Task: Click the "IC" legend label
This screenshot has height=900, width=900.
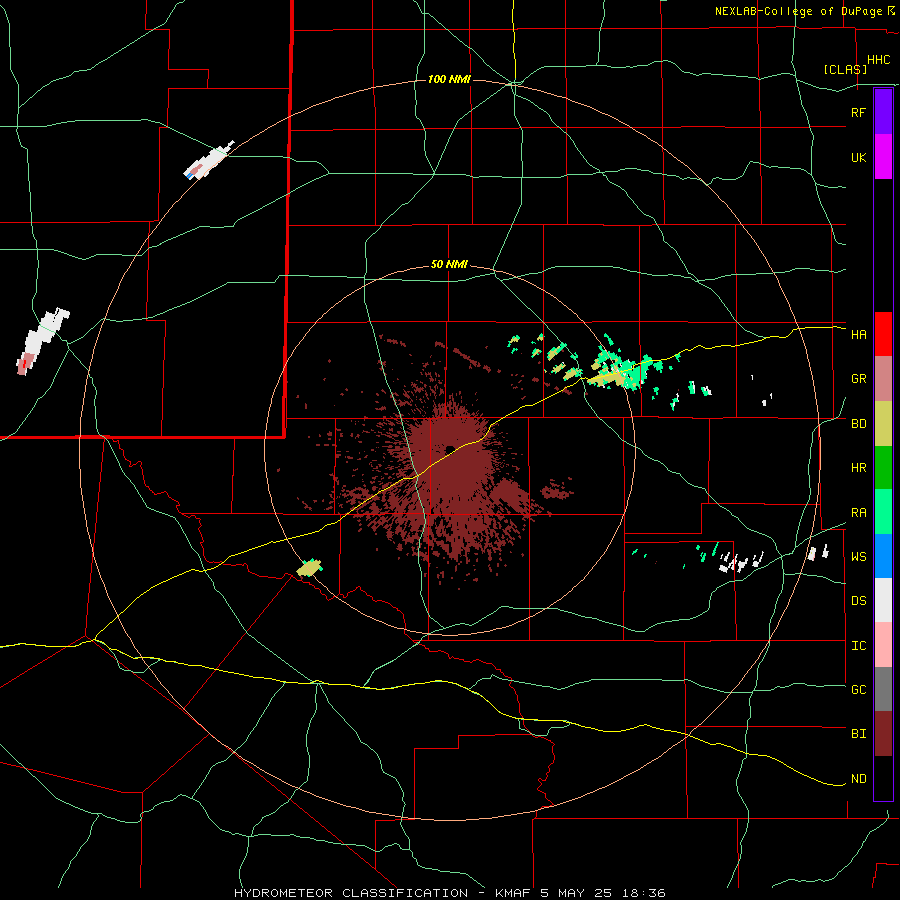Action: (858, 646)
